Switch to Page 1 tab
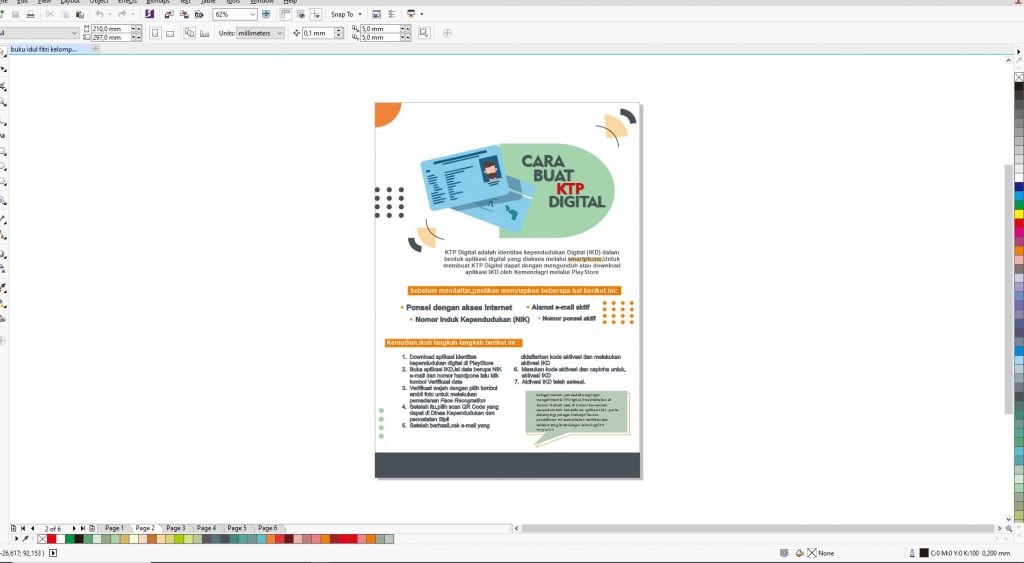The width and height of the screenshot is (1024, 563). tap(114, 528)
